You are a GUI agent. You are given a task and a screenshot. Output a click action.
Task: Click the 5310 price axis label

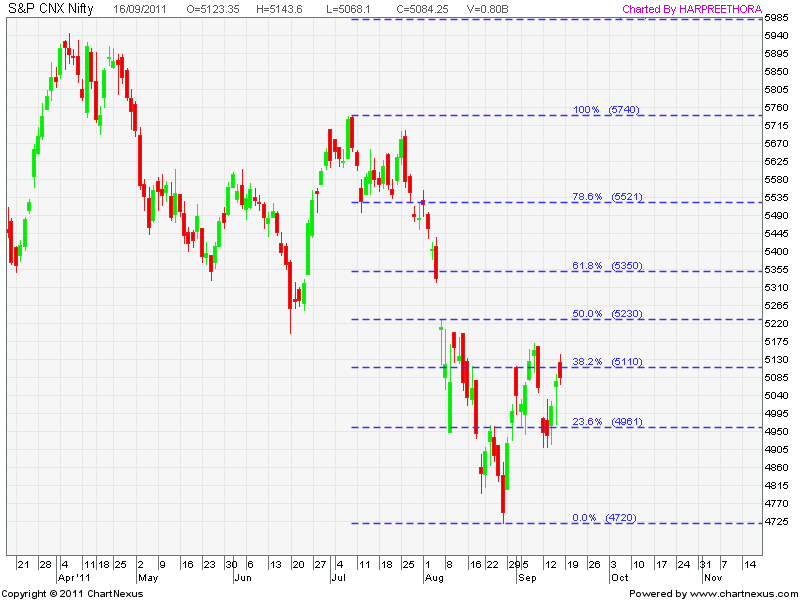pos(776,288)
